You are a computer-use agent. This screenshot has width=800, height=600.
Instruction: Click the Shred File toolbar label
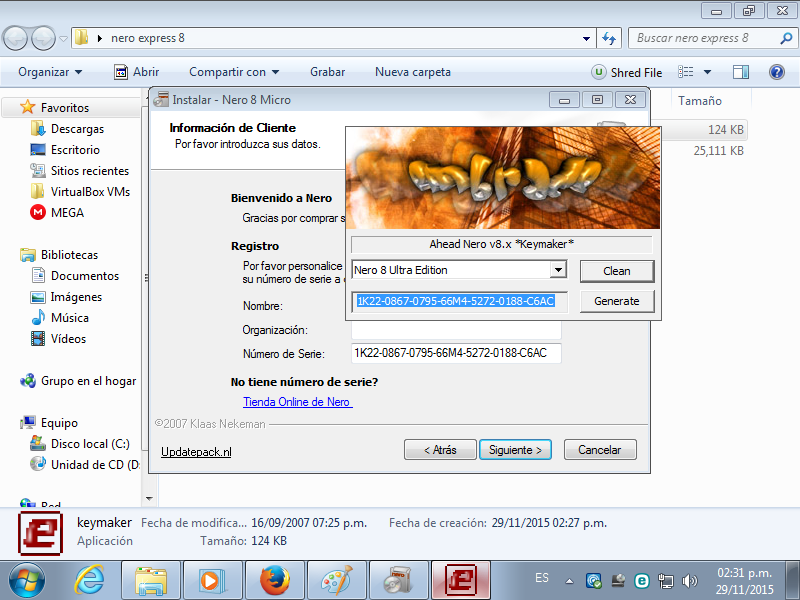tap(636, 72)
